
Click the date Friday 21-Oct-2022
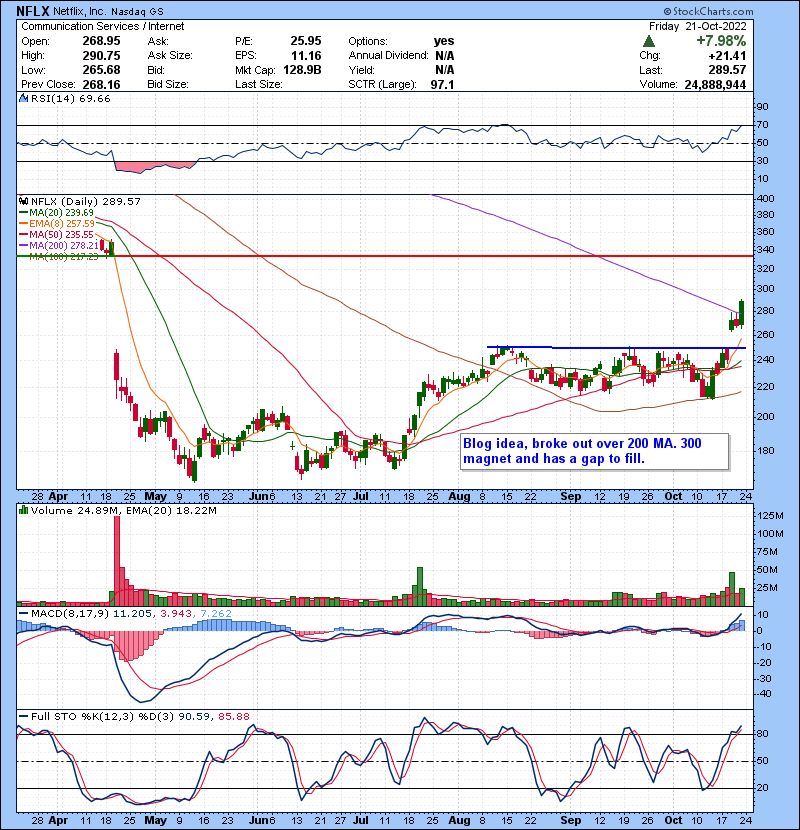(697, 26)
